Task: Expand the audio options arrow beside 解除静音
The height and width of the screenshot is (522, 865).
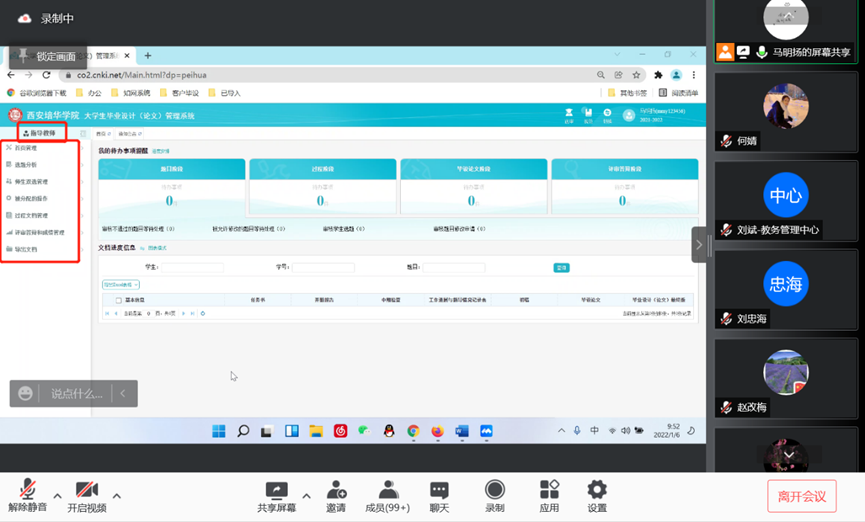Action: point(57,496)
